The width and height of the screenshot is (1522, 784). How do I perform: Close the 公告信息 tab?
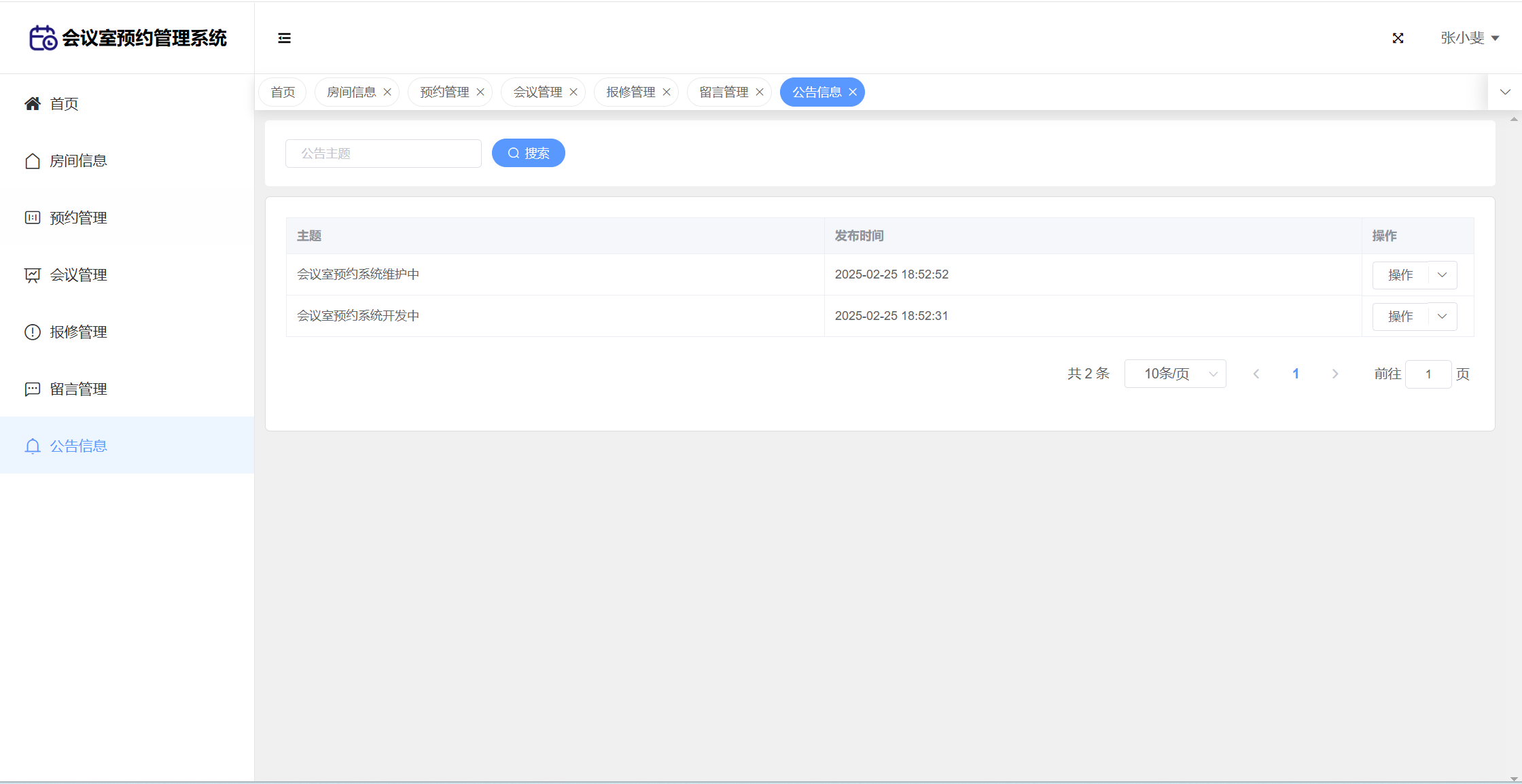(x=853, y=92)
